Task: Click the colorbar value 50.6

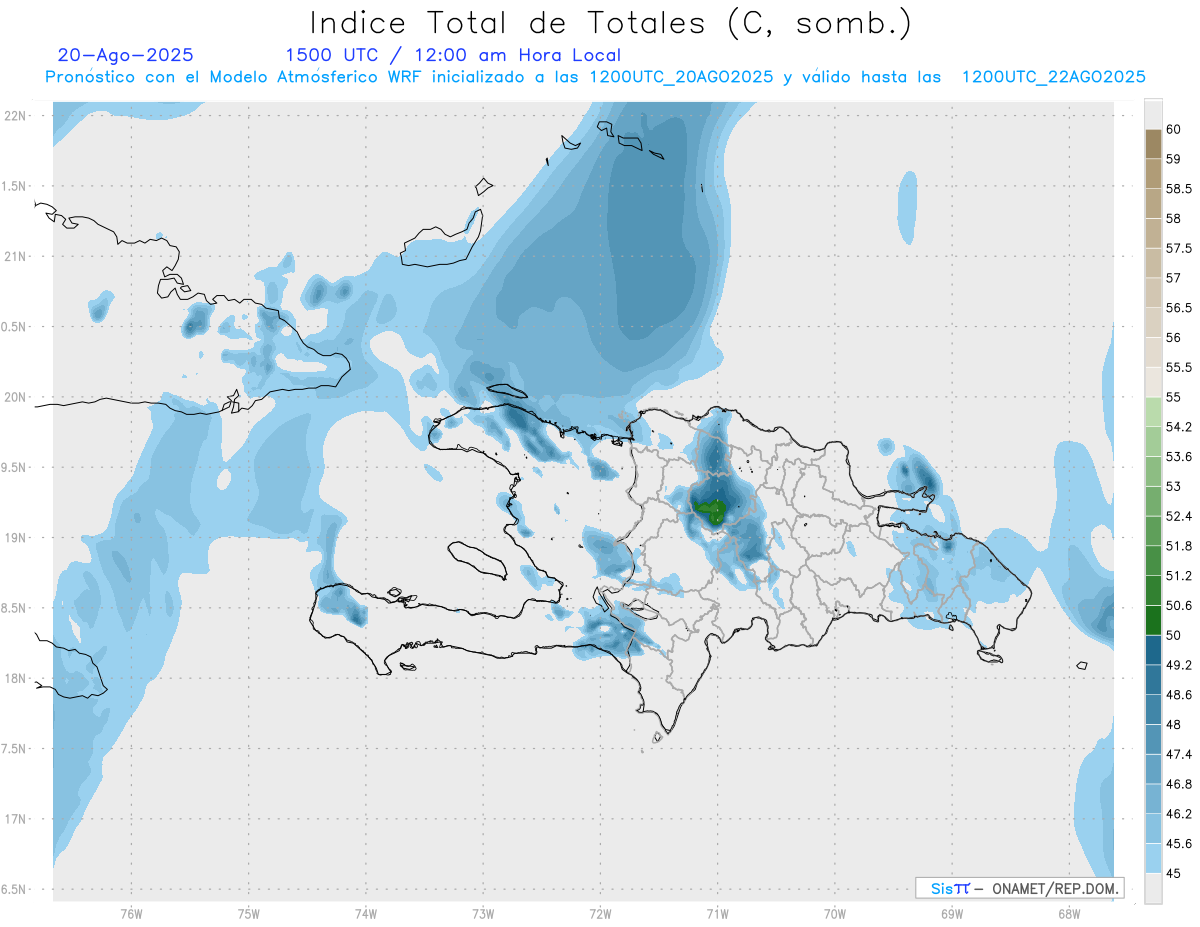Action: coord(1179,606)
